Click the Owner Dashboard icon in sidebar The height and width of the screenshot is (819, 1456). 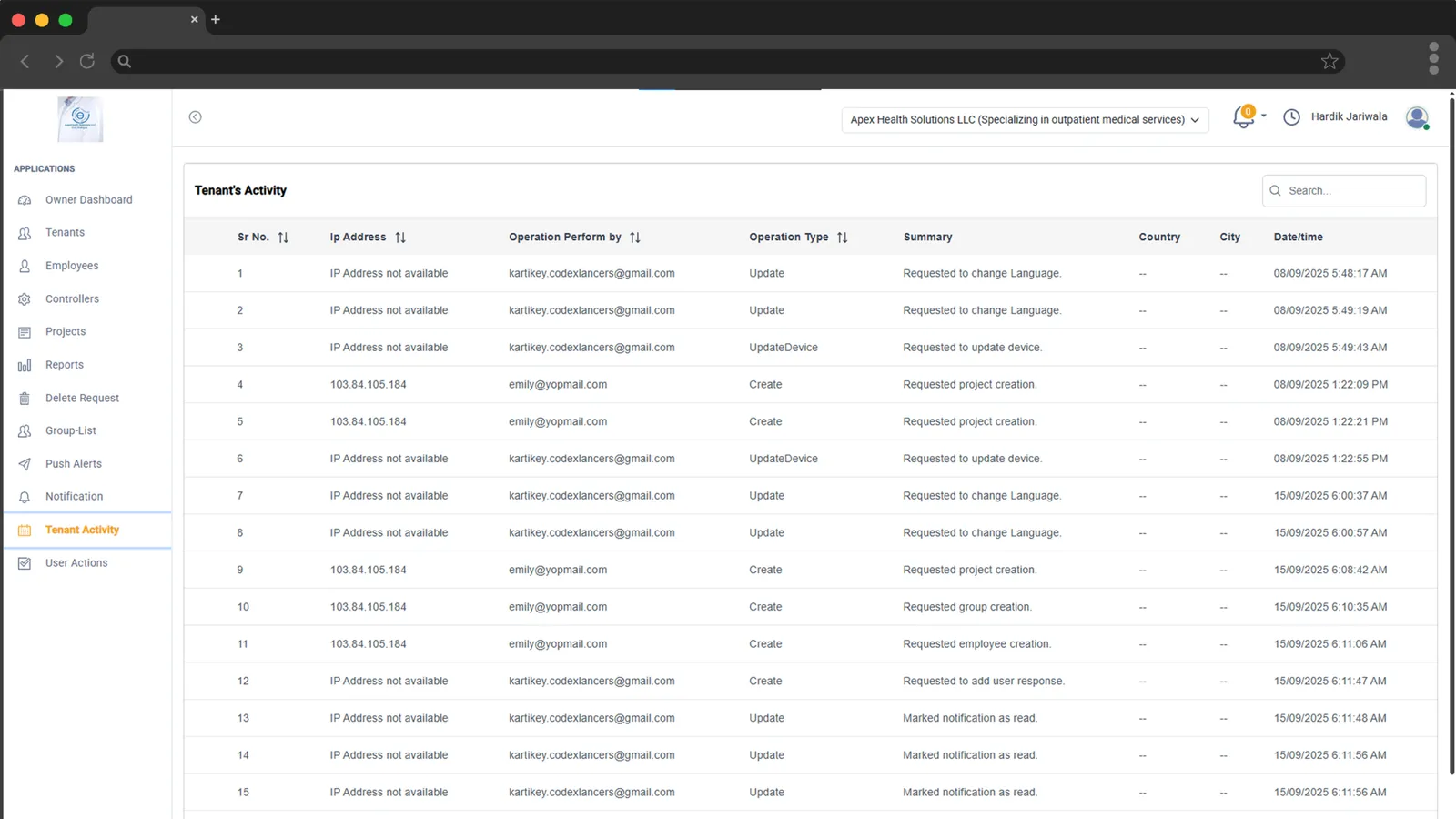pyautogui.click(x=25, y=200)
